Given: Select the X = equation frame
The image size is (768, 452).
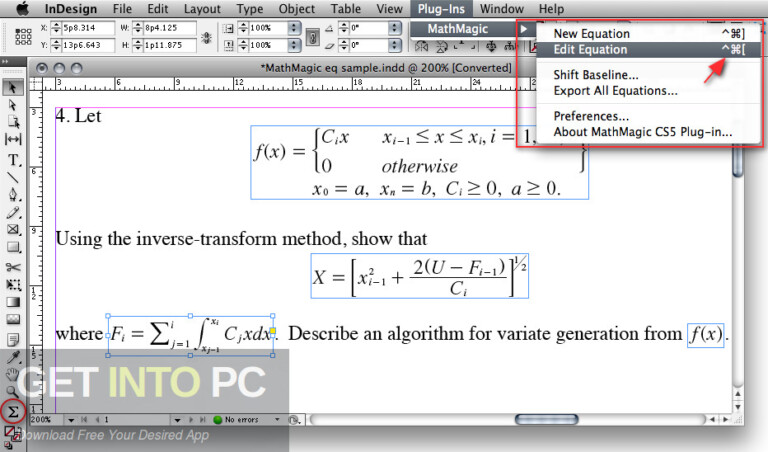Looking at the screenshot, I should point(420,276).
